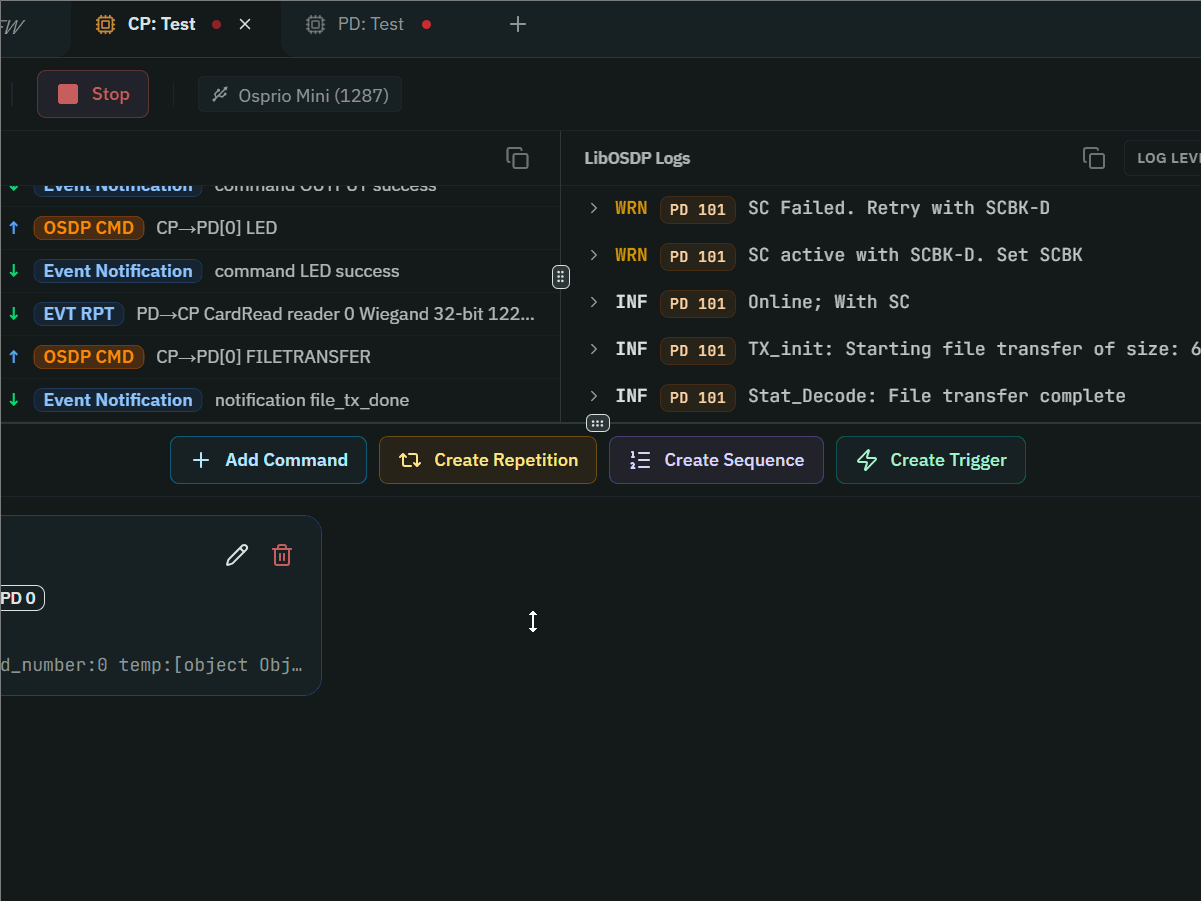Click the horizontal panel splitter grip handle
The image size is (1201, 901).
(x=598, y=423)
